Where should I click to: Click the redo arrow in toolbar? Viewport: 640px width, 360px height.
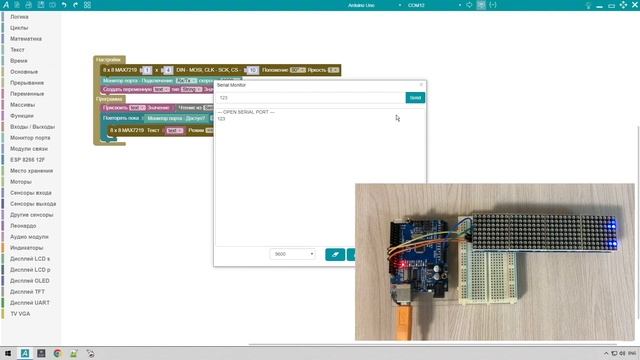tap(76, 5)
